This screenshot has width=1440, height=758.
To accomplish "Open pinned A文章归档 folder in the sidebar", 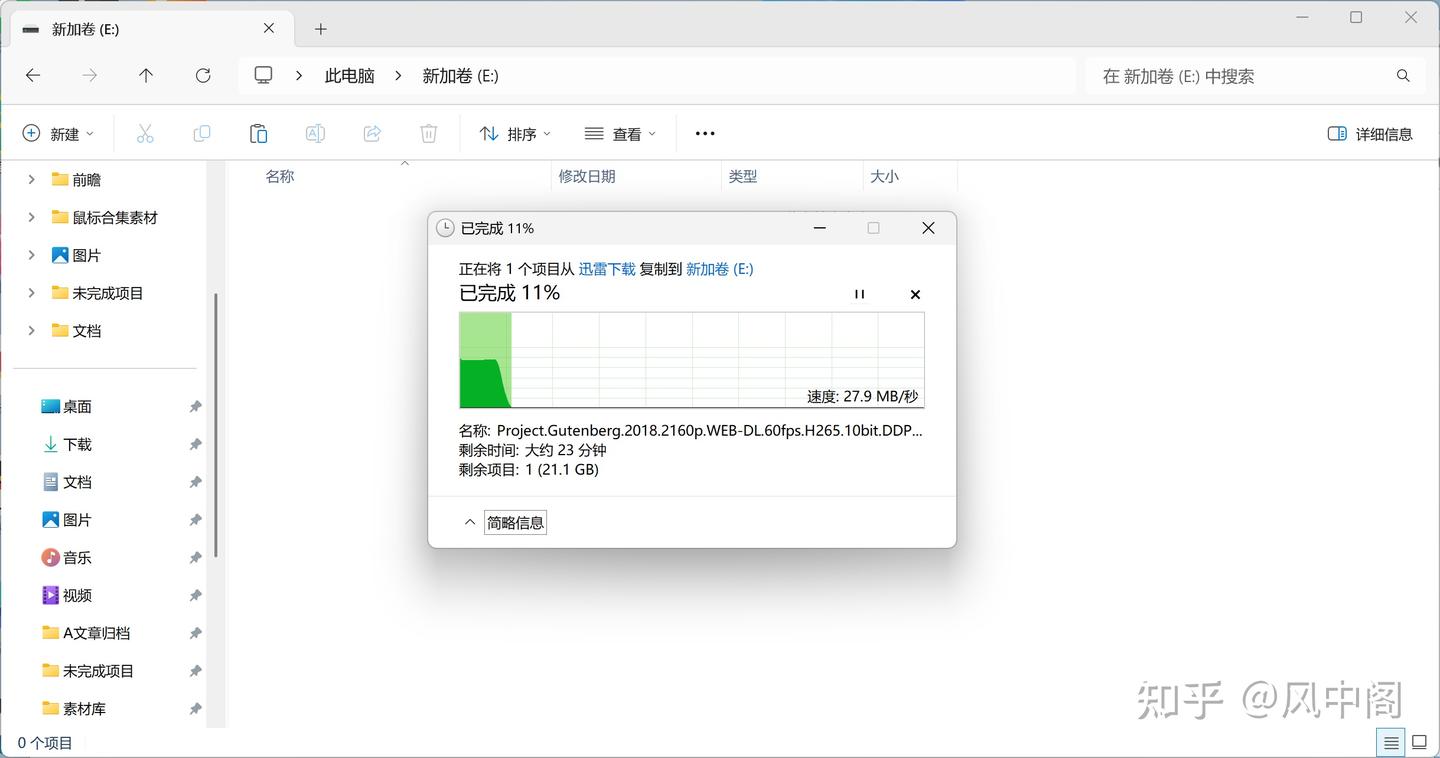I will (86, 633).
